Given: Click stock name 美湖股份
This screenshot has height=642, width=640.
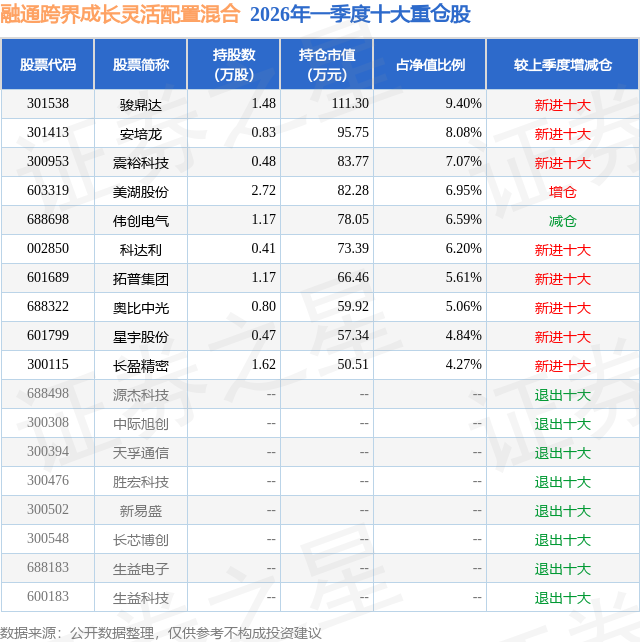Looking at the screenshot, I should [x=141, y=192].
